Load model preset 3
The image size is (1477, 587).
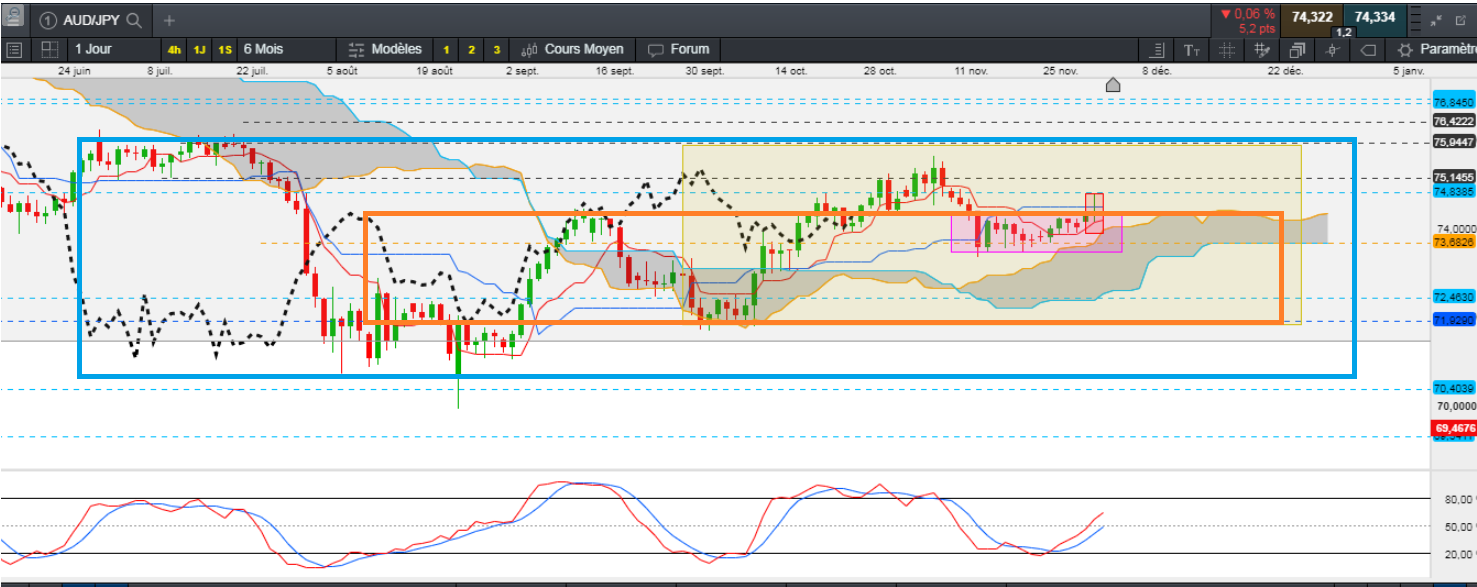pyautogui.click(x=497, y=50)
